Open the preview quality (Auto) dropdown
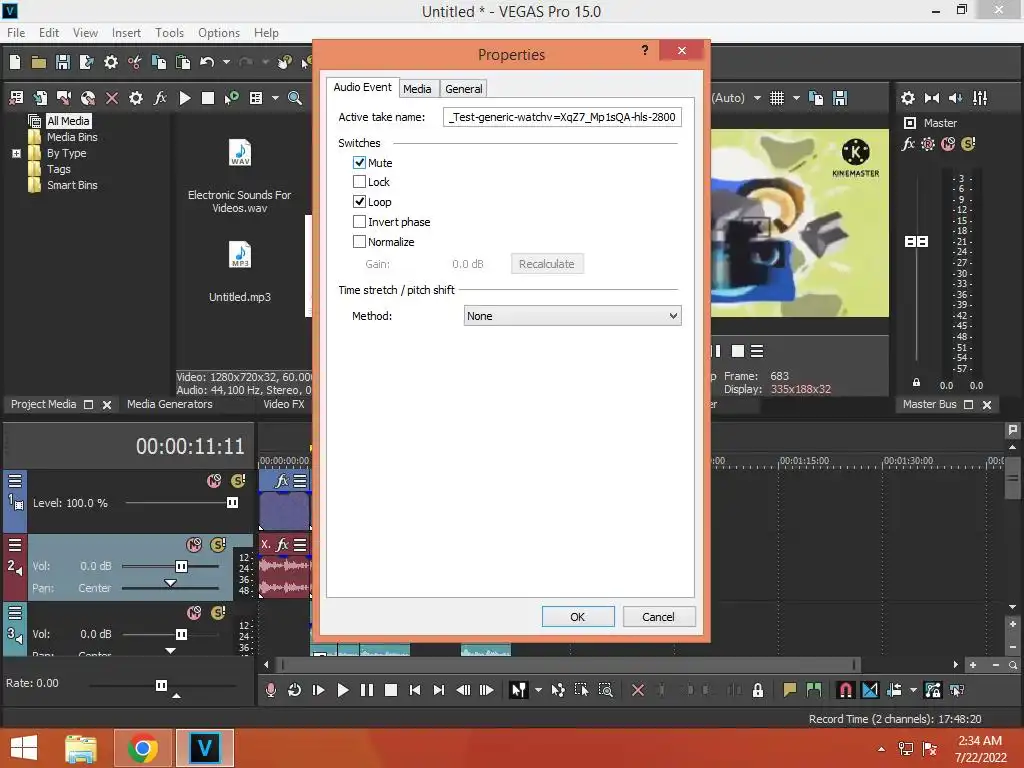Viewport: 1024px width, 768px height. (x=757, y=98)
